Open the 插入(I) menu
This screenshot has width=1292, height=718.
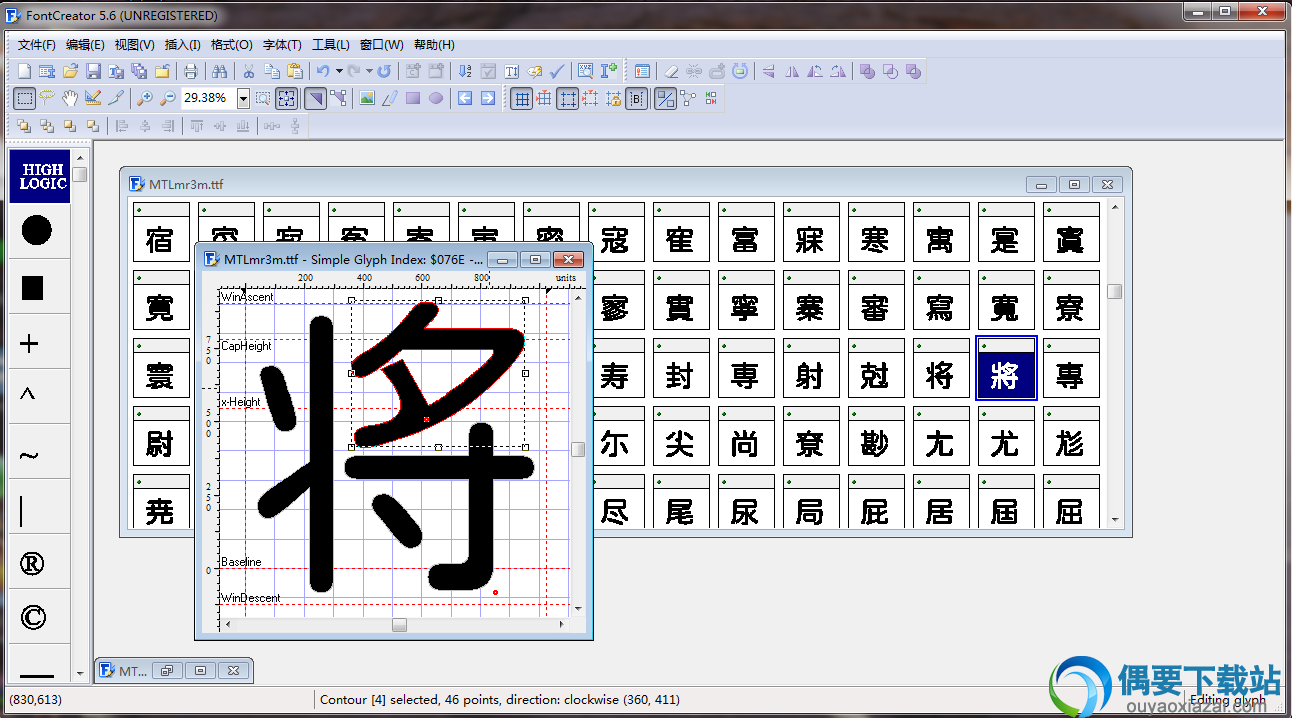[182, 45]
